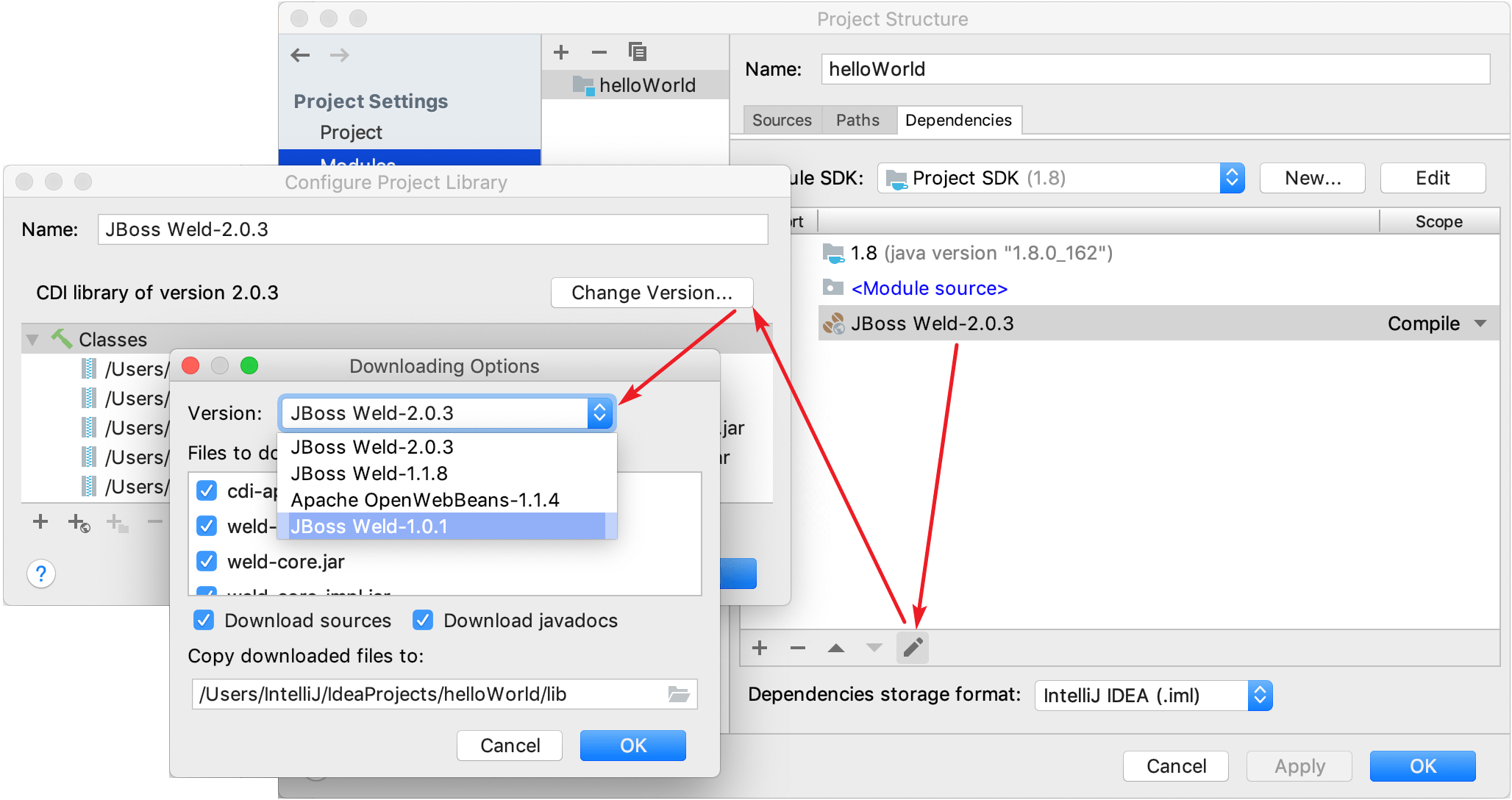Image resolution: width=1512 pixels, height=800 pixels.
Task: Move the dependency up with the arrow icon
Action: 836,648
